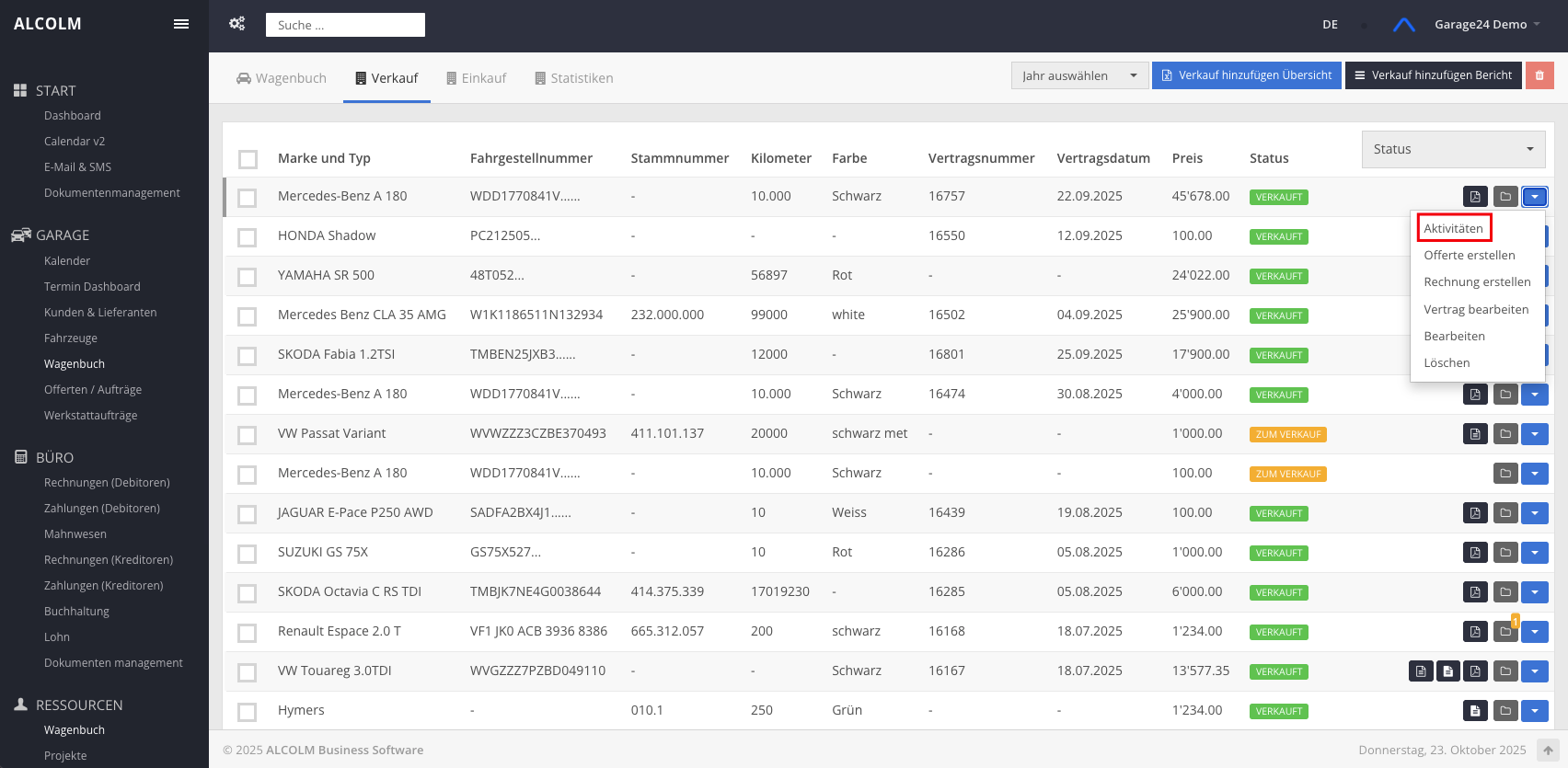
Task: Switch to the Einkauf tab
Action: tap(476, 78)
